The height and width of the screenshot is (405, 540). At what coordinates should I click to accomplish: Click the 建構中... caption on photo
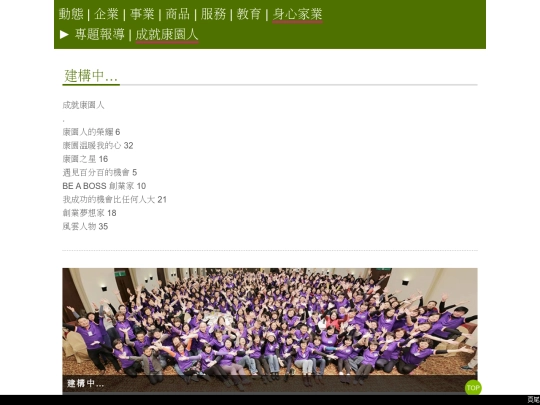pos(85,383)
